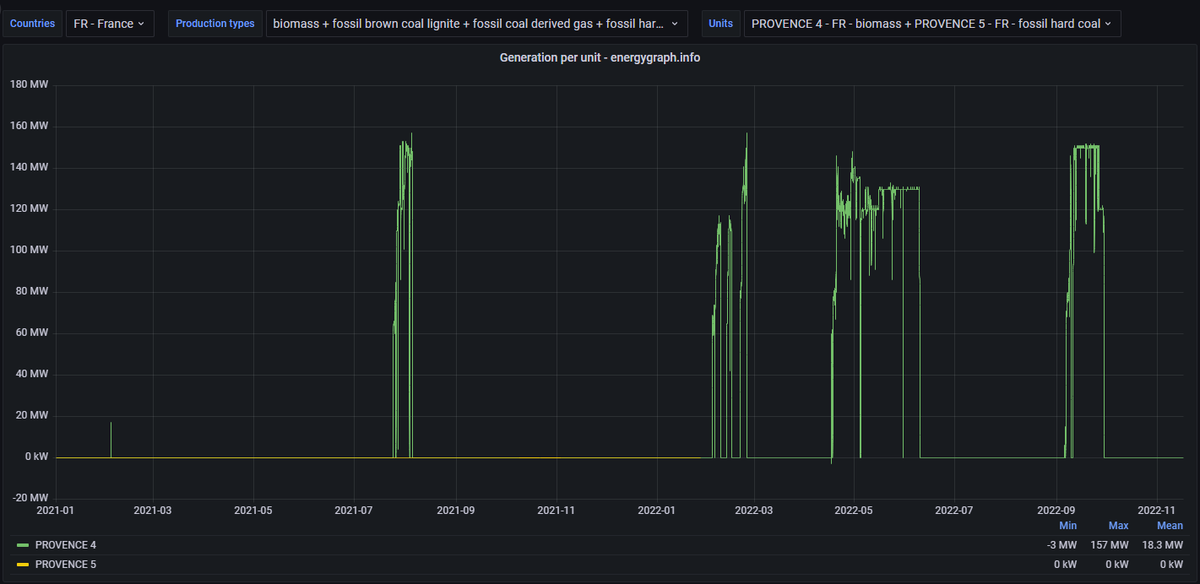Click the chevron icon beside FR - France
This screenshot has width=1200, height=584.
click(x=141, y=23)
